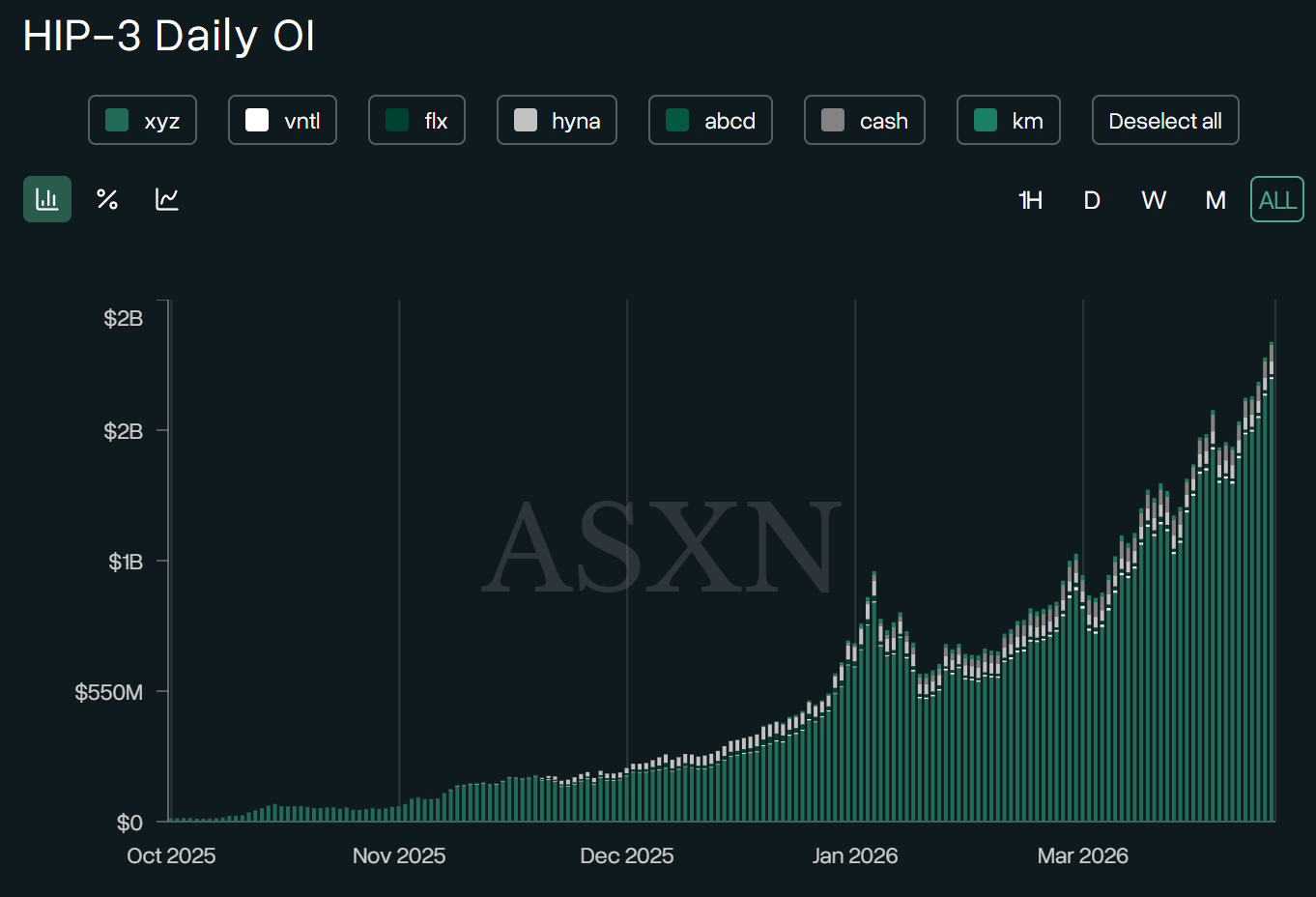Select the weekly (W) timeframe
The image size is (1316, 897).
(x=1153, y=199)
